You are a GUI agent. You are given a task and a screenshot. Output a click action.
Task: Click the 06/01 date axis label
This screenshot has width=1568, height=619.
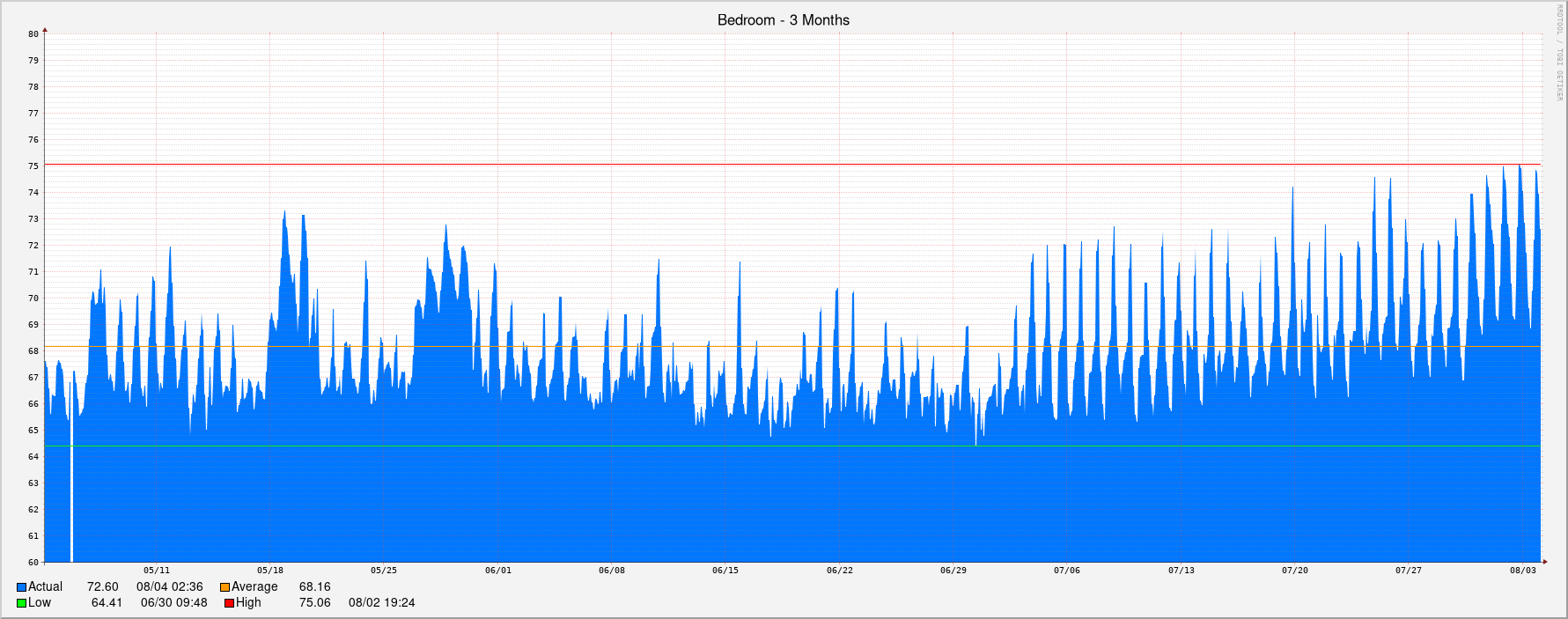click(x=498, y=571)
